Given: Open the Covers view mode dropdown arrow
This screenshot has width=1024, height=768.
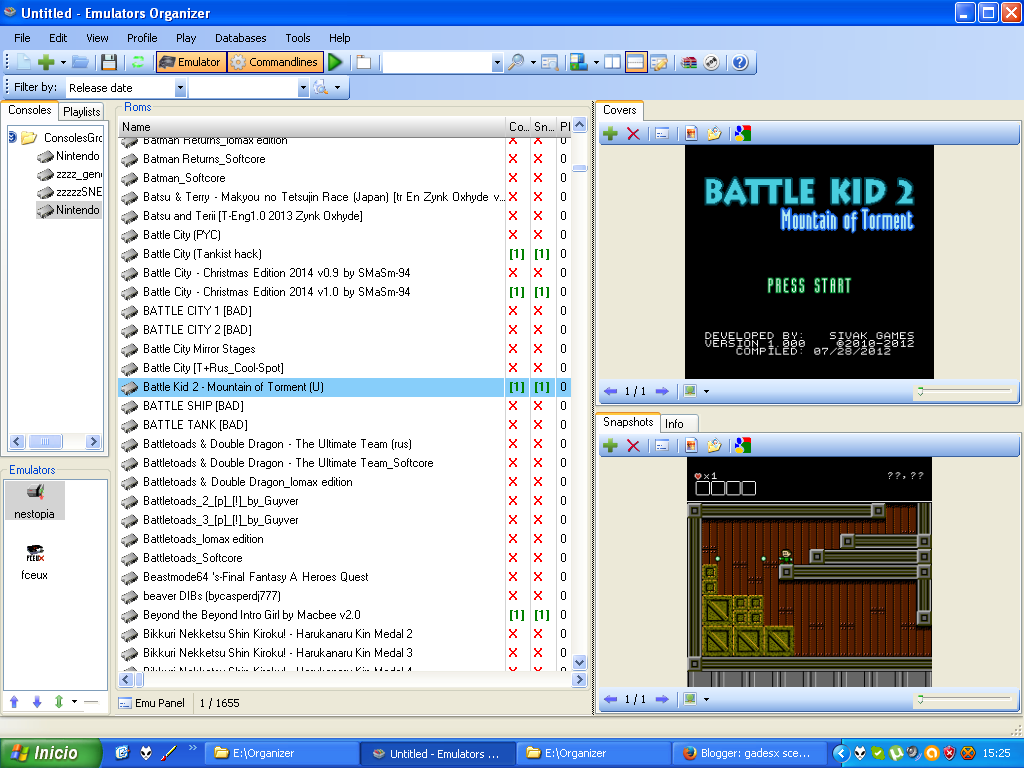Looking at the screenshot, I should point(706,392).
